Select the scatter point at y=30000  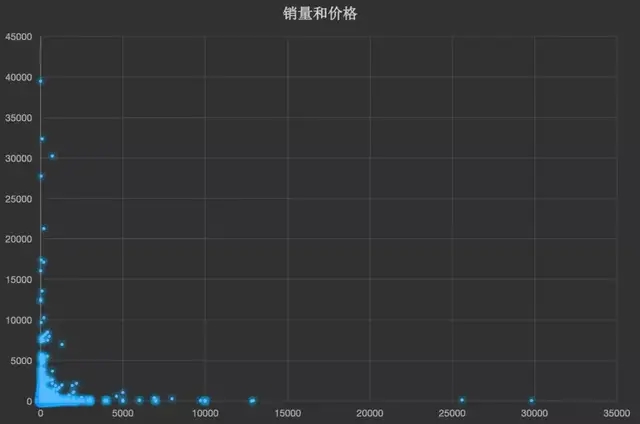[52, 156]
